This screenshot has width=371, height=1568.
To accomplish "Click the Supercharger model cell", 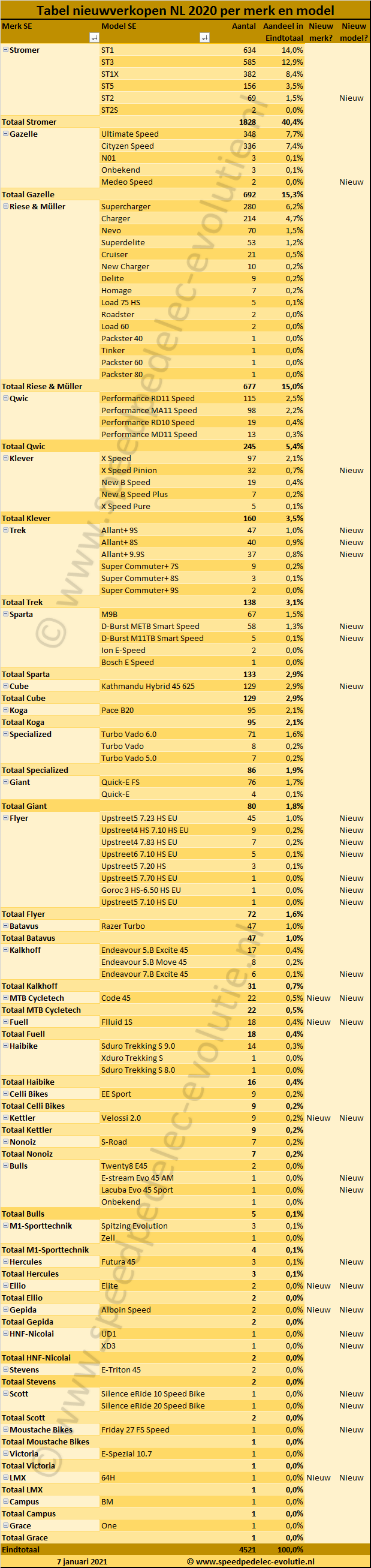I will pyautogui.click(x=125, y=206).
